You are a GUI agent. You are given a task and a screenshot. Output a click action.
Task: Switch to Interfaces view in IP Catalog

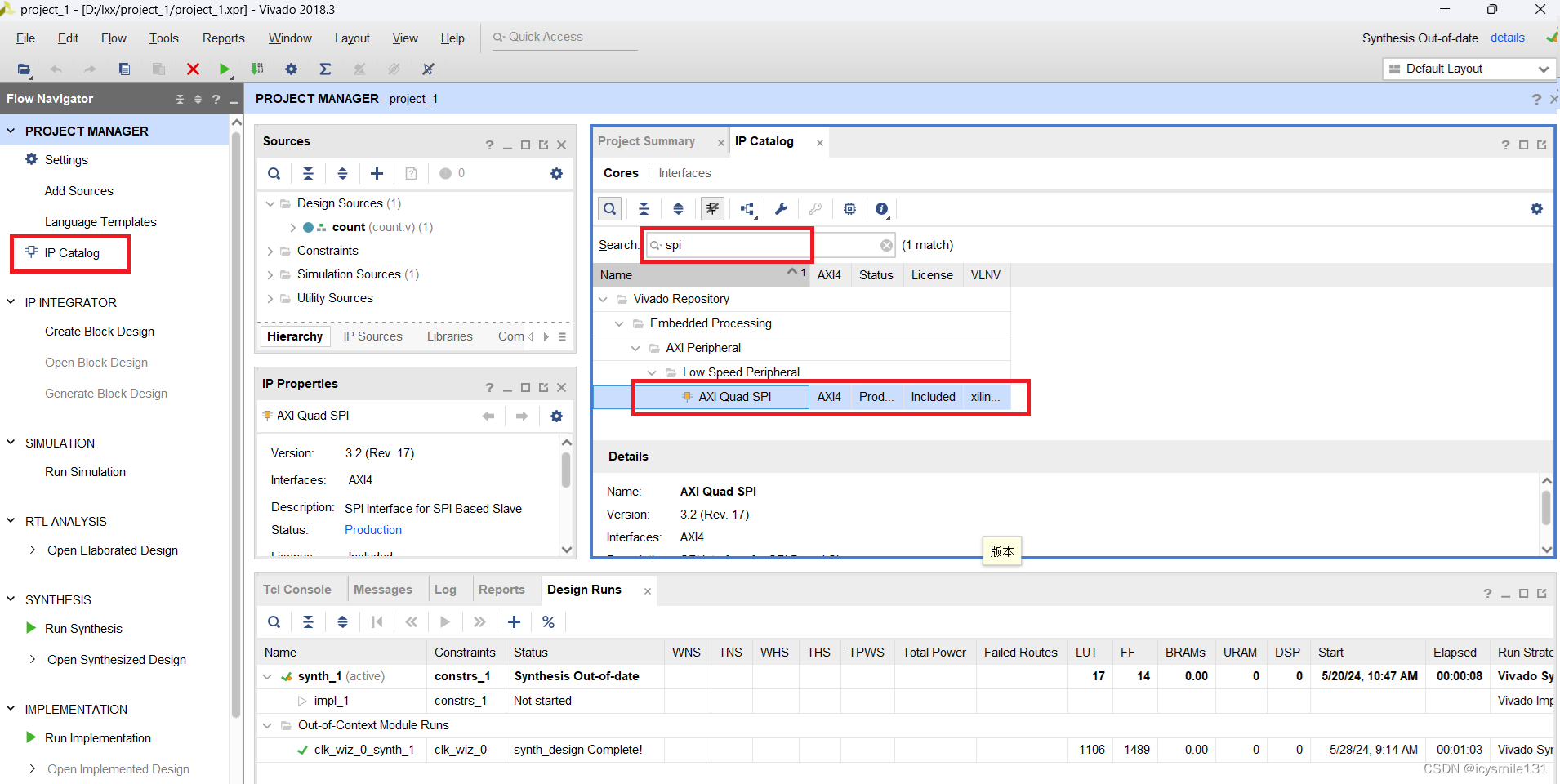point(684,173)
